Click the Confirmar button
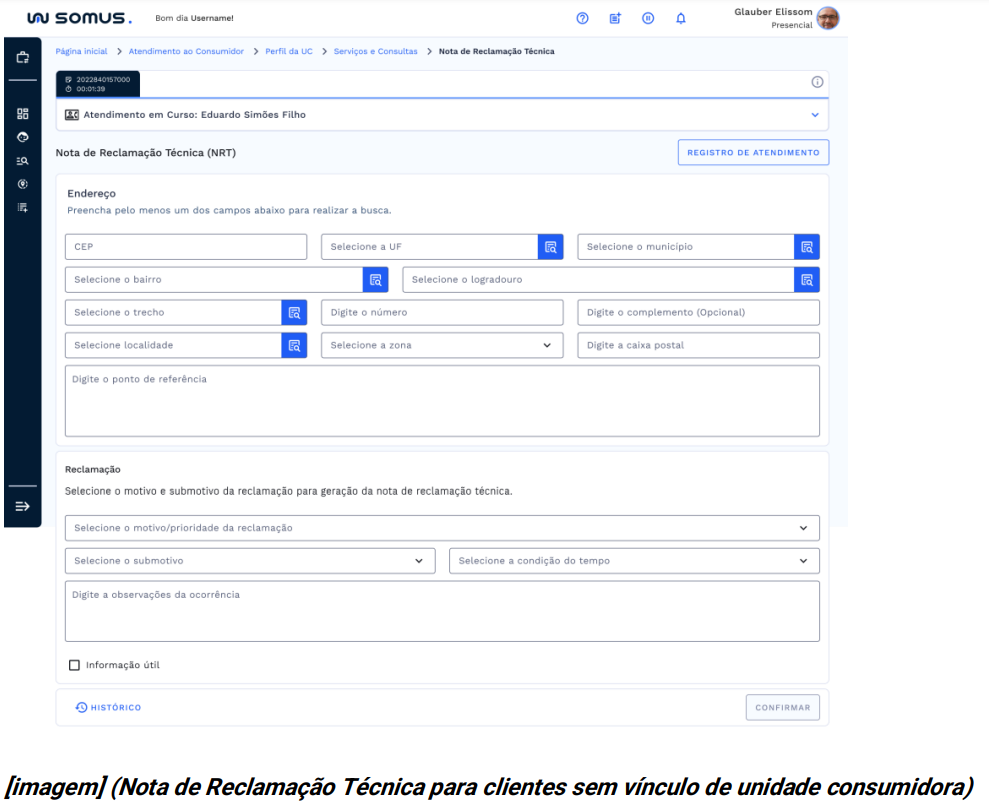Image resolution: width=989 pixels, height=810 pixels. 782,707
